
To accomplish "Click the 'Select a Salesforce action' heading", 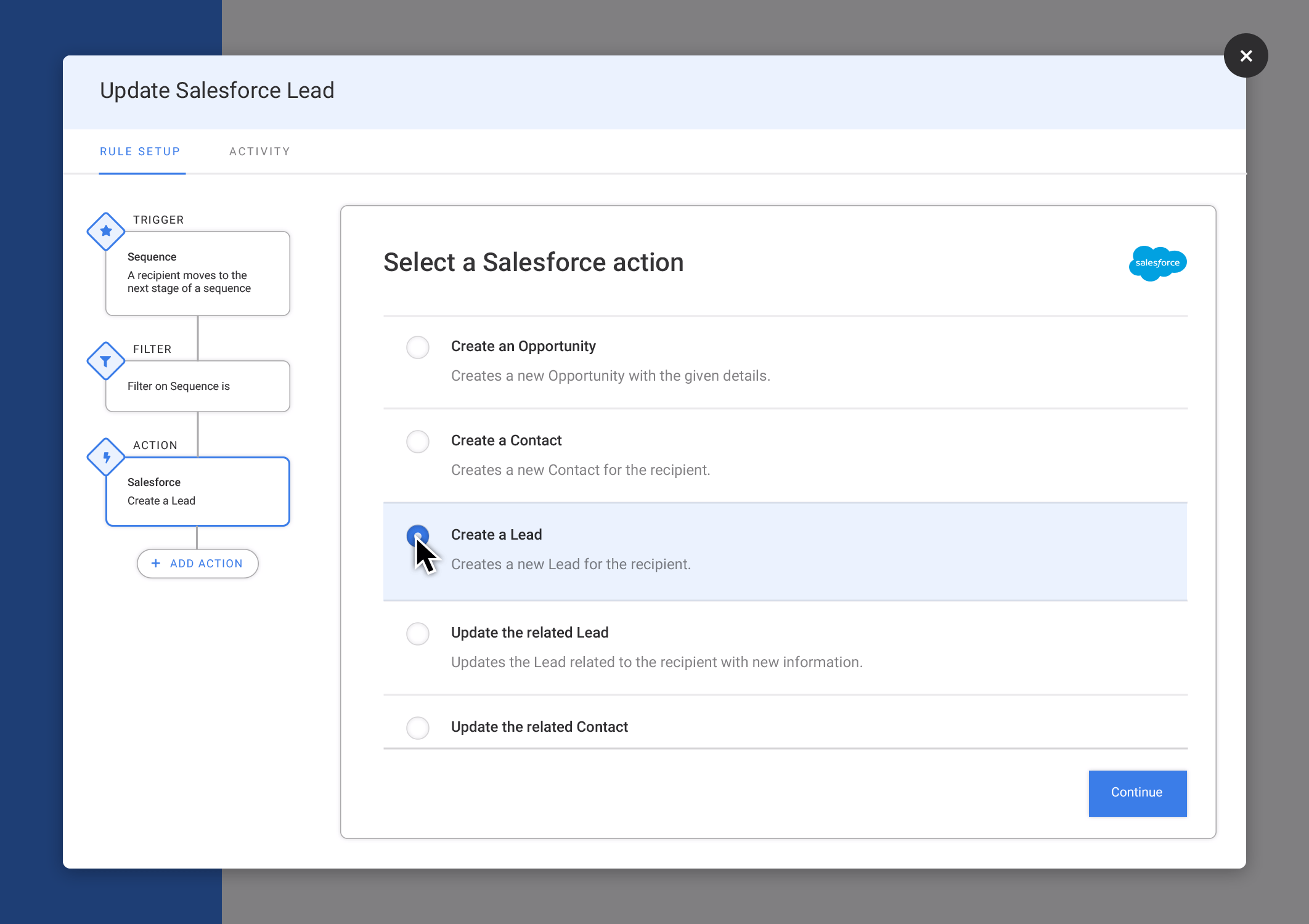I will (x=533, y=262).
